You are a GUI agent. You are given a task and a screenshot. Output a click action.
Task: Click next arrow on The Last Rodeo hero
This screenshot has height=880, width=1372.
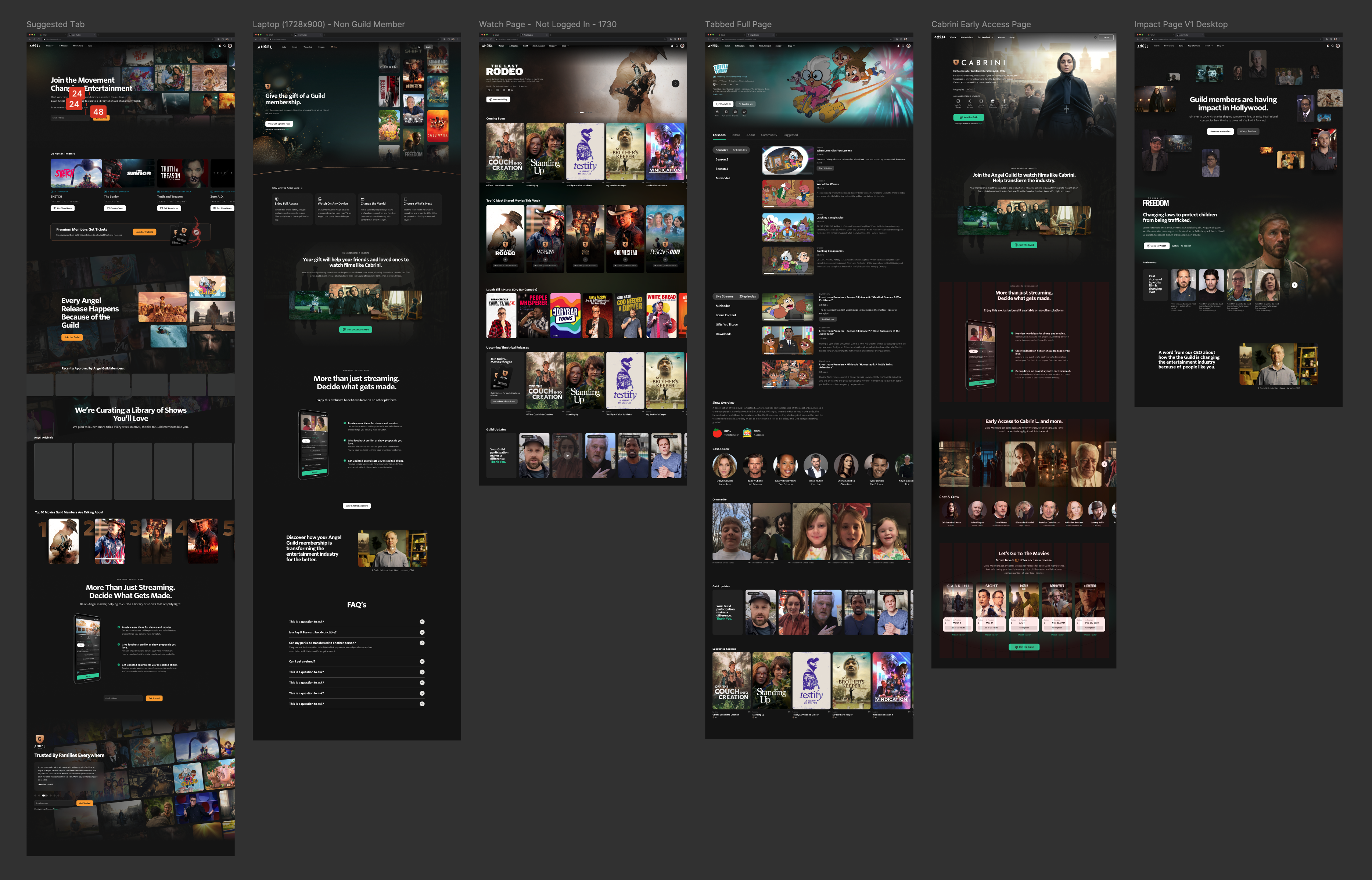675,83
